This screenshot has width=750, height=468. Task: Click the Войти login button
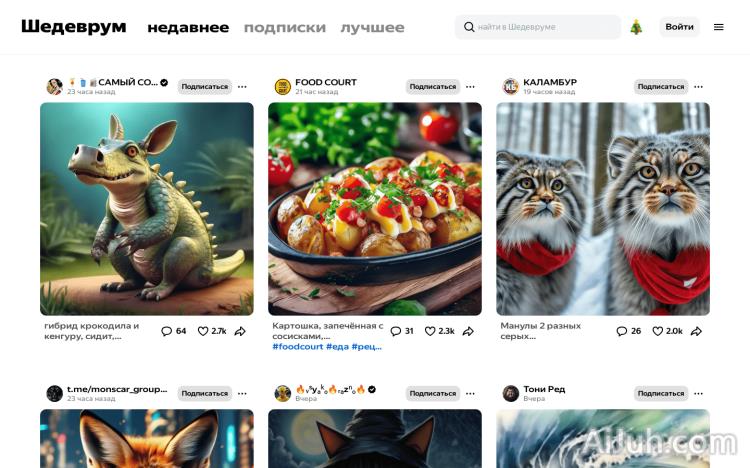click(679, 27)
